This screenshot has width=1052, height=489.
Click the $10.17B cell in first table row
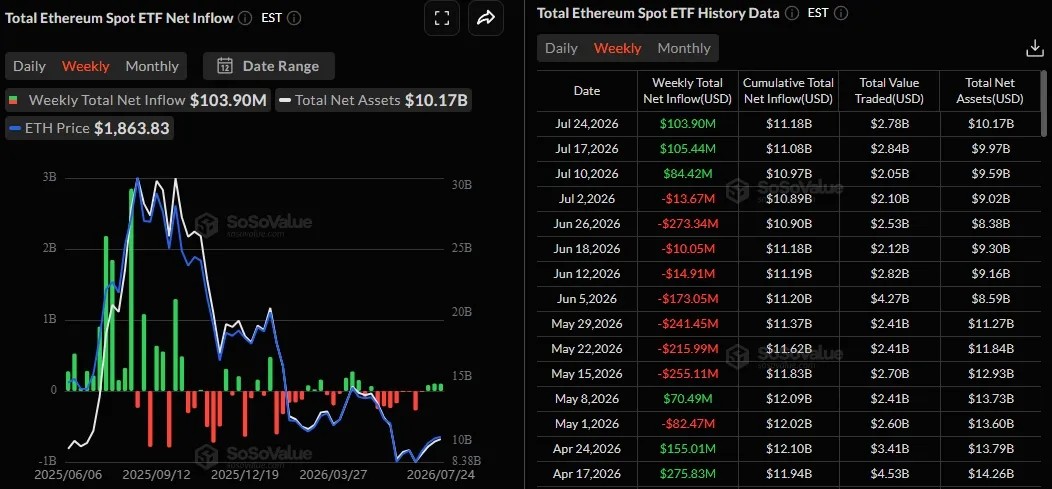click(990, 123)
